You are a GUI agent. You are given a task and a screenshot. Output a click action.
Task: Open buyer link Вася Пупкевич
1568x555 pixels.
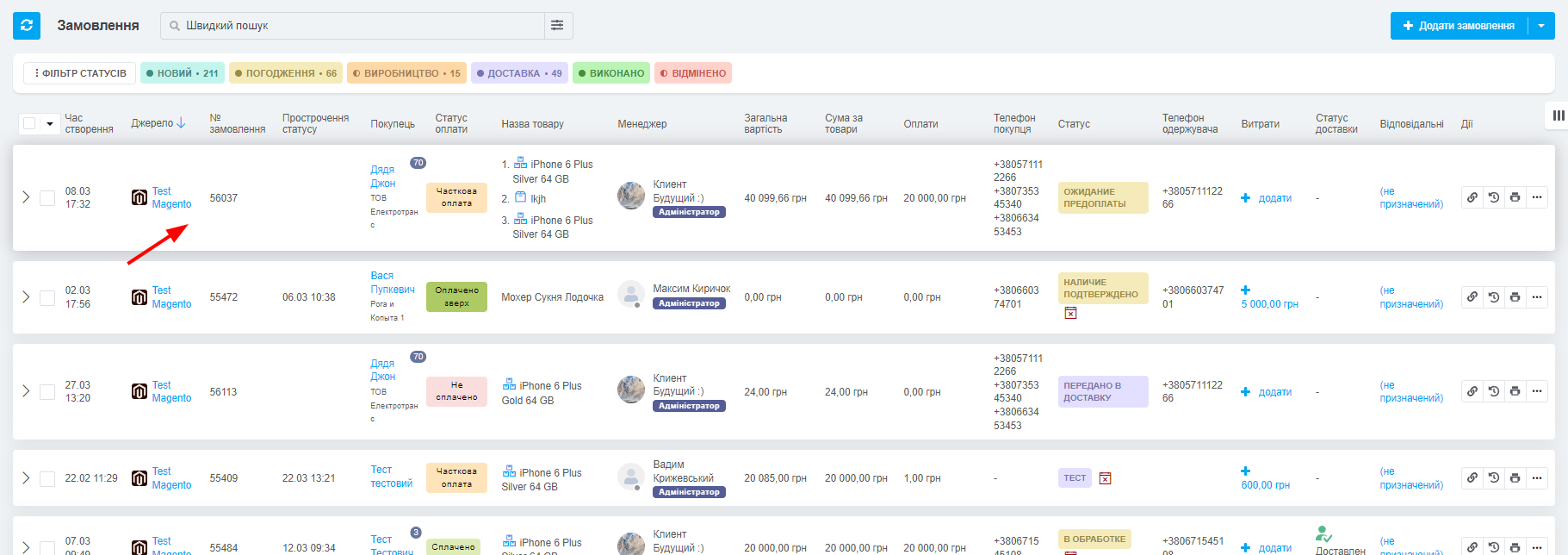[x=392, y=283]
